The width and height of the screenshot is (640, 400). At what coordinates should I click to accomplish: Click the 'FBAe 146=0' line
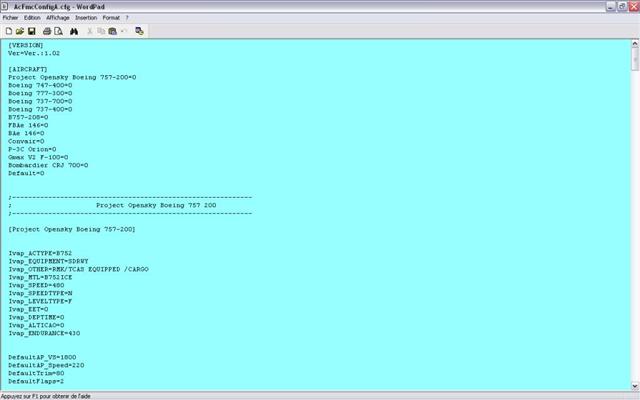(28, 125)
